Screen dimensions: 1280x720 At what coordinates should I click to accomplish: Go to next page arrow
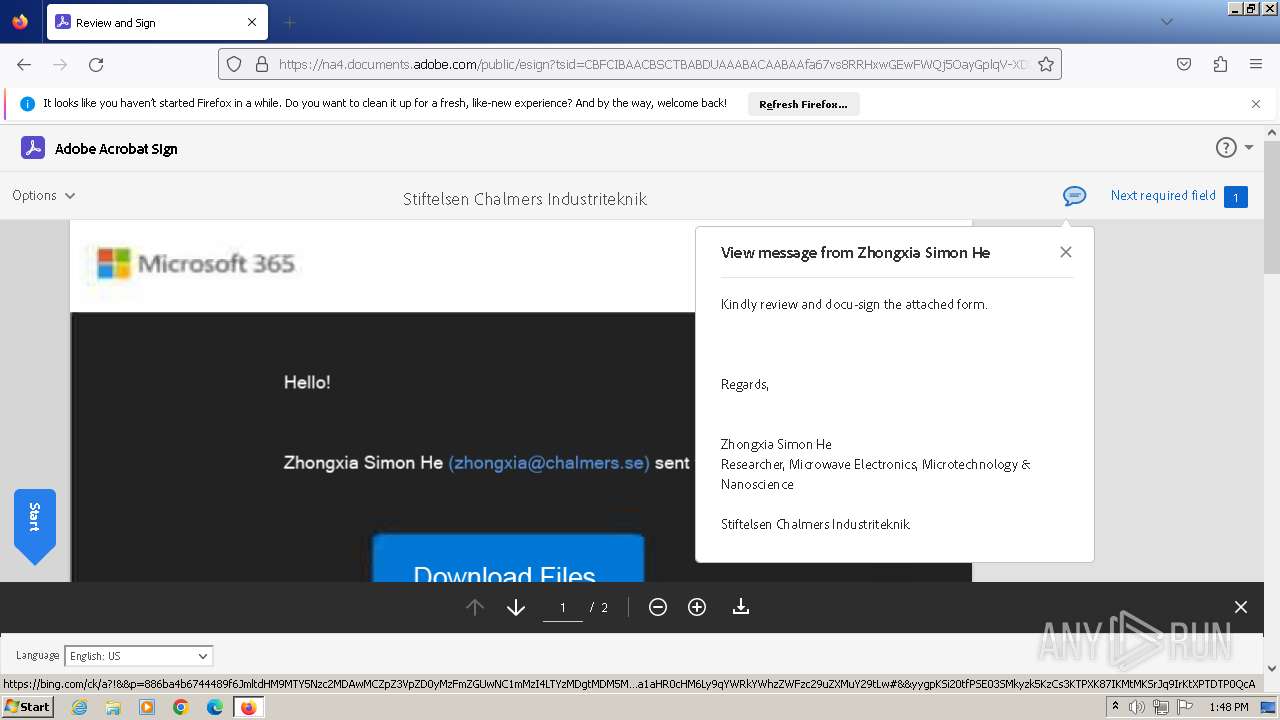pyautogui.click(x=516, y=607)
